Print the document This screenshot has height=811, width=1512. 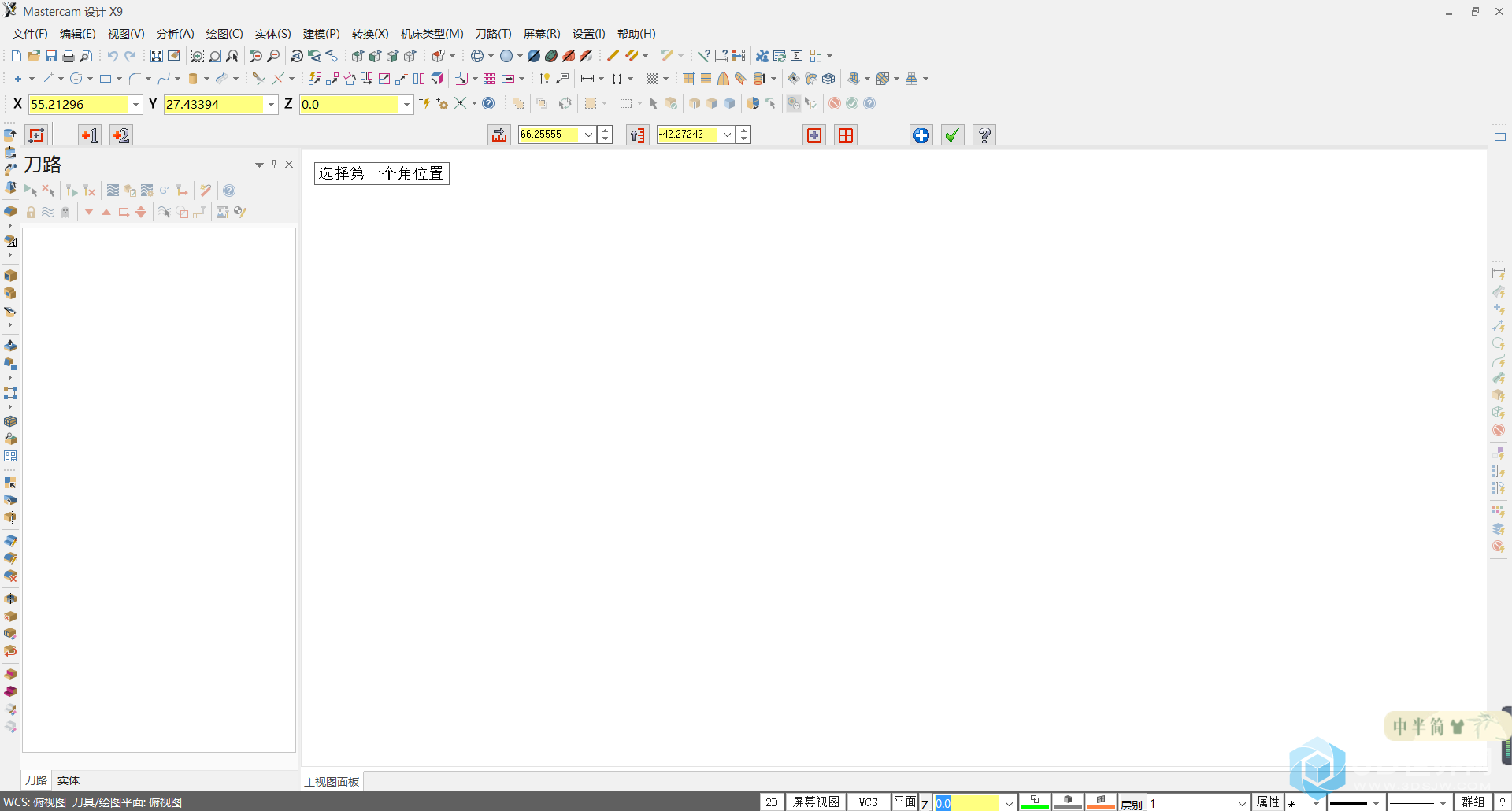69,56
